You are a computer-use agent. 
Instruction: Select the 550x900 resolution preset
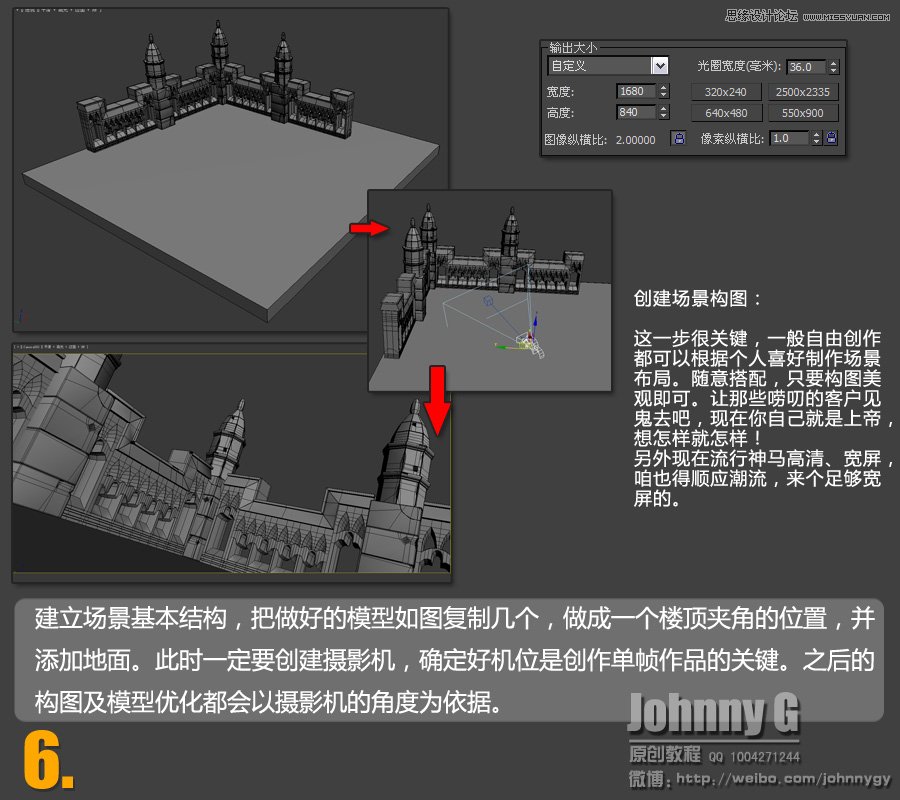(802, 112)
